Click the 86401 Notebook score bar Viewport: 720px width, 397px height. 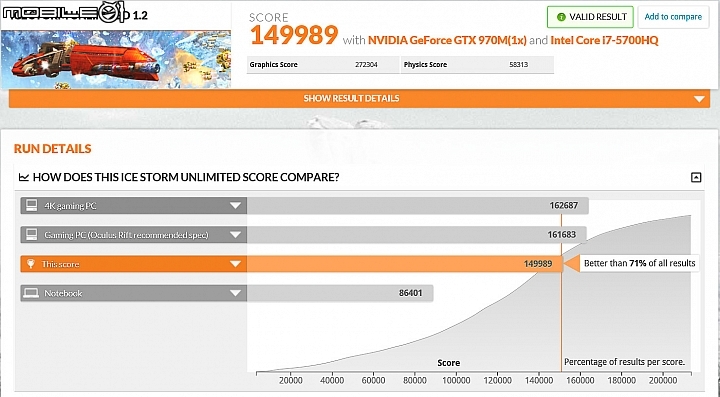(340, 293)
